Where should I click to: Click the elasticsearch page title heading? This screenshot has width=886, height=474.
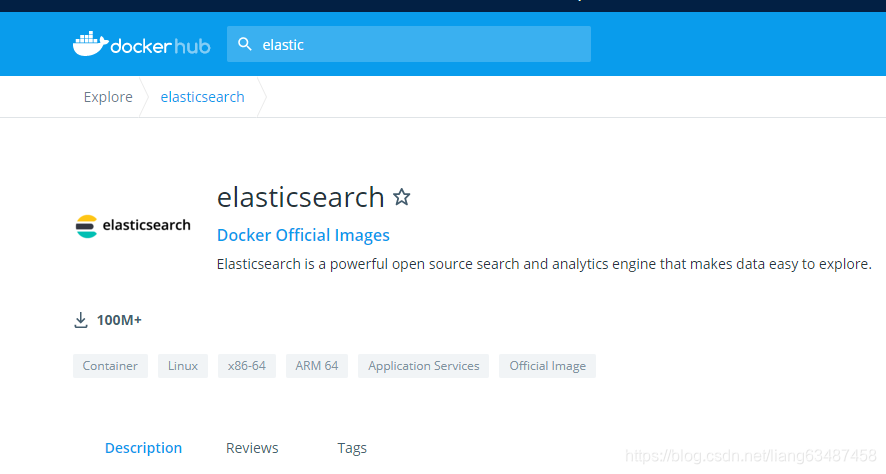tap(301, 197)
